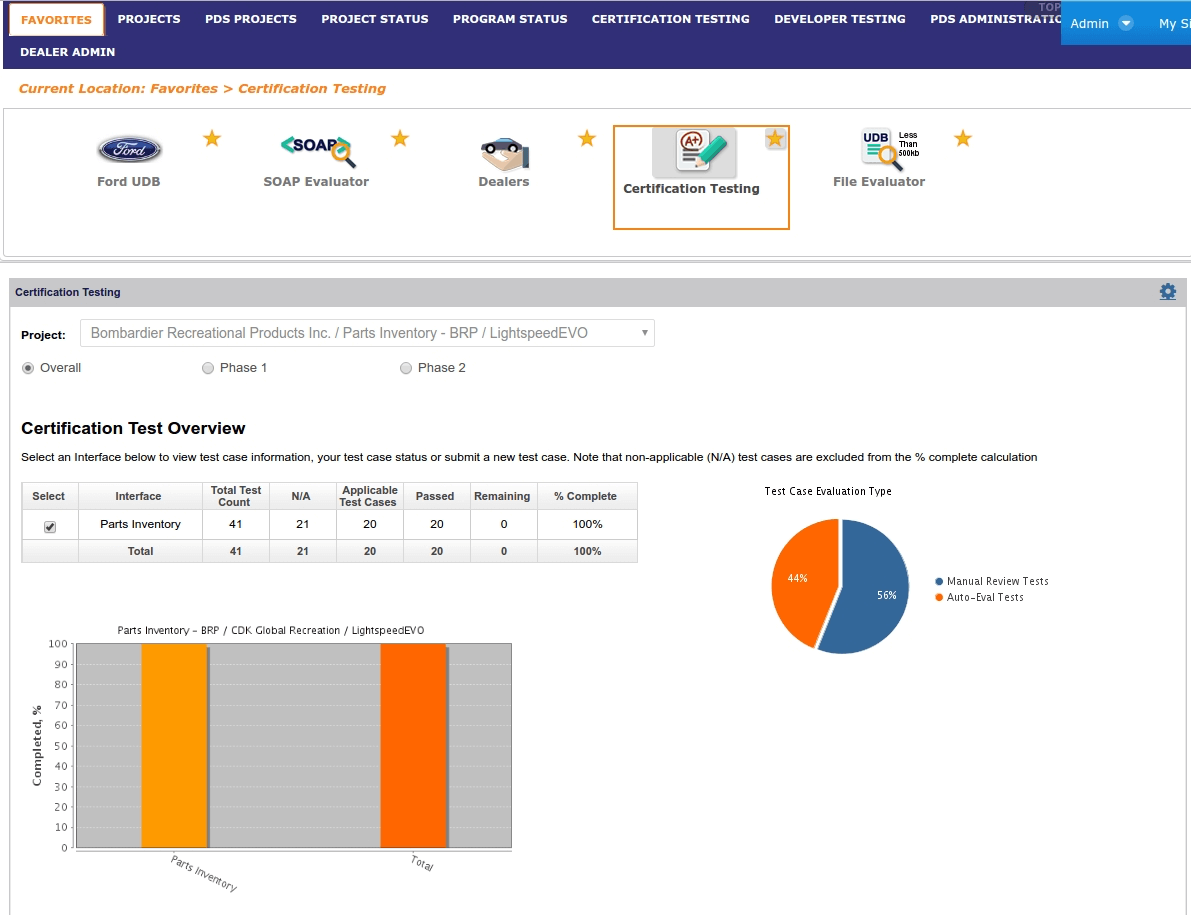Toggle favorite star for Dealers

pos(586,138)
